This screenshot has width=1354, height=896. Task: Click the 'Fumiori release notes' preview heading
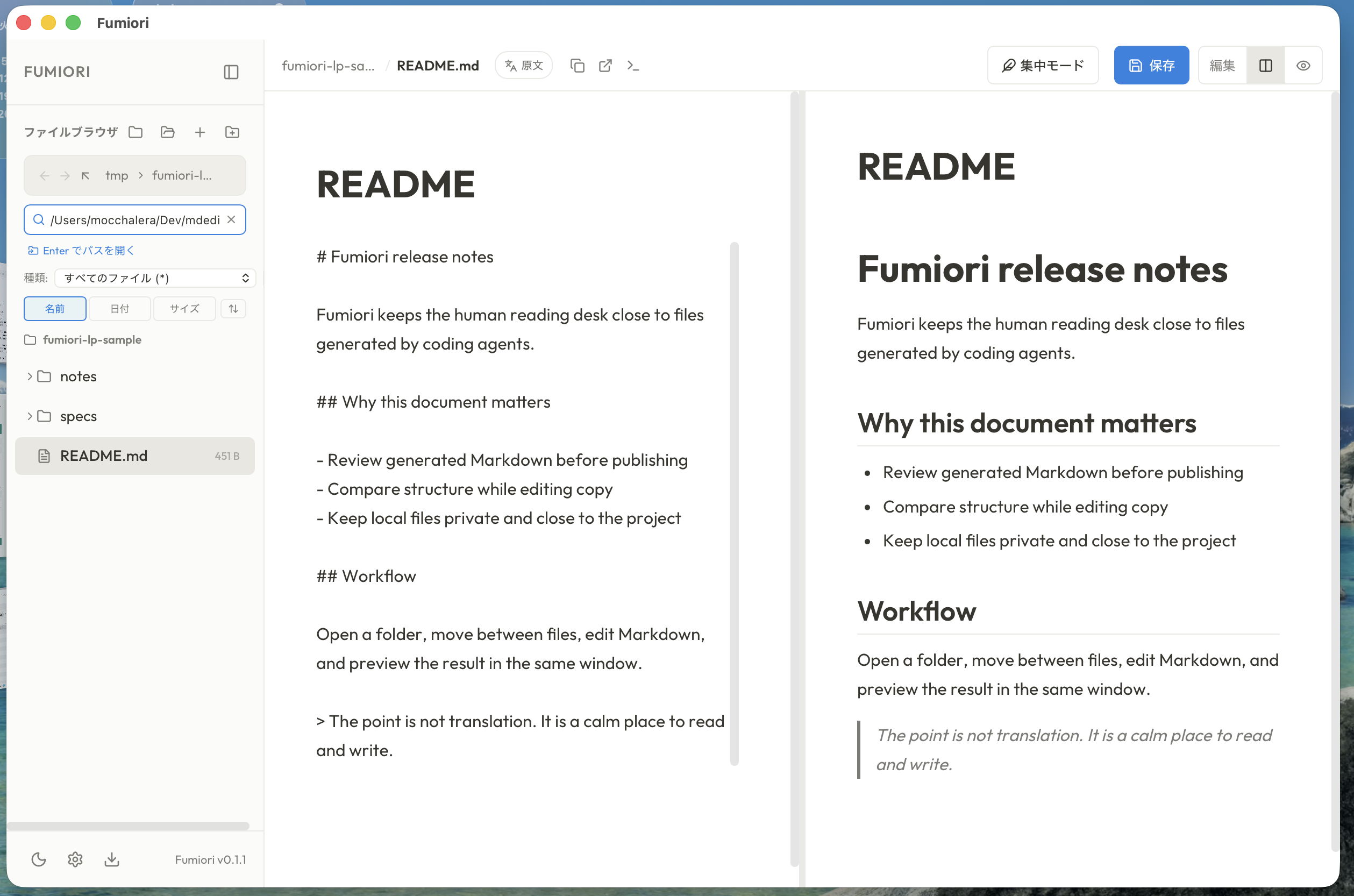point(1043,269)
